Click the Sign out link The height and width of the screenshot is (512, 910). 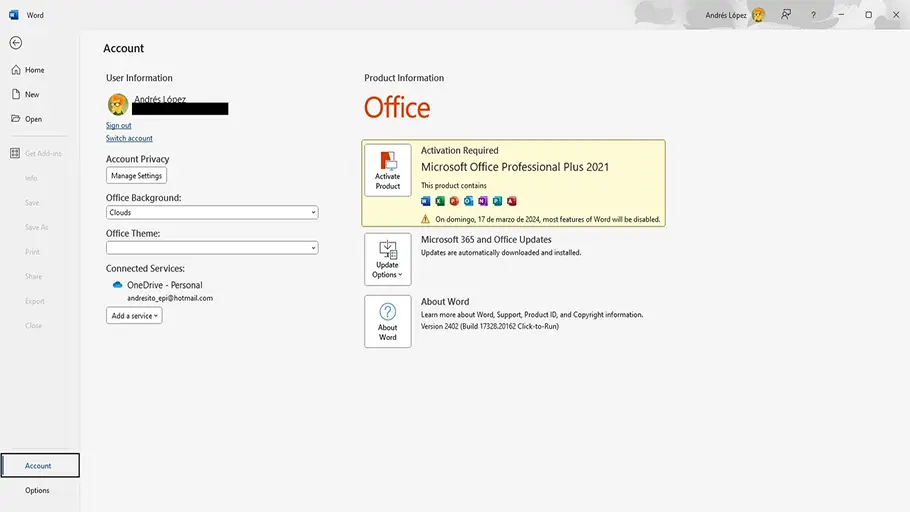click(x=118, y=125)
